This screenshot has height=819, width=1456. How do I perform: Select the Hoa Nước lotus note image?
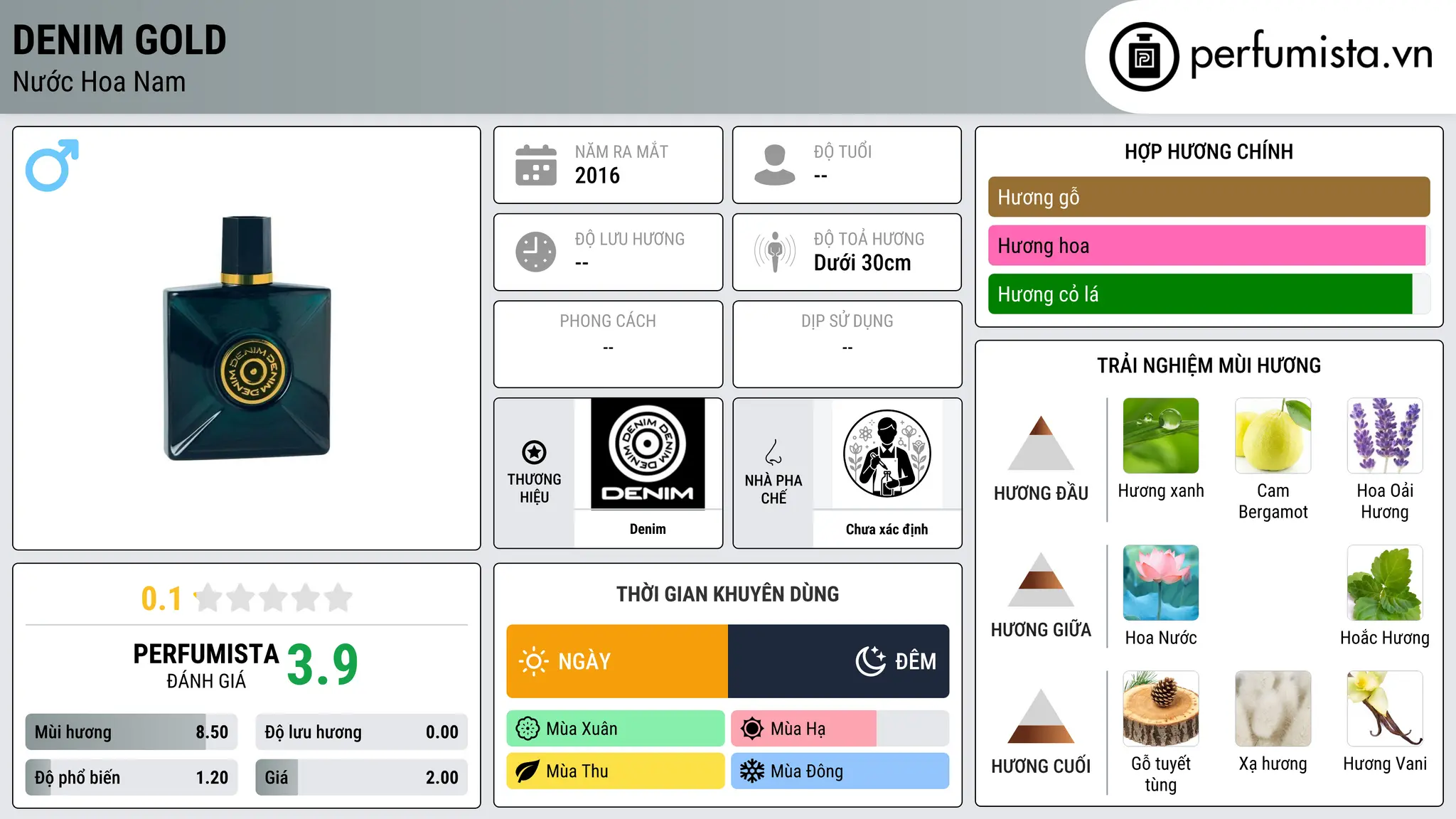click(1161, 583)
